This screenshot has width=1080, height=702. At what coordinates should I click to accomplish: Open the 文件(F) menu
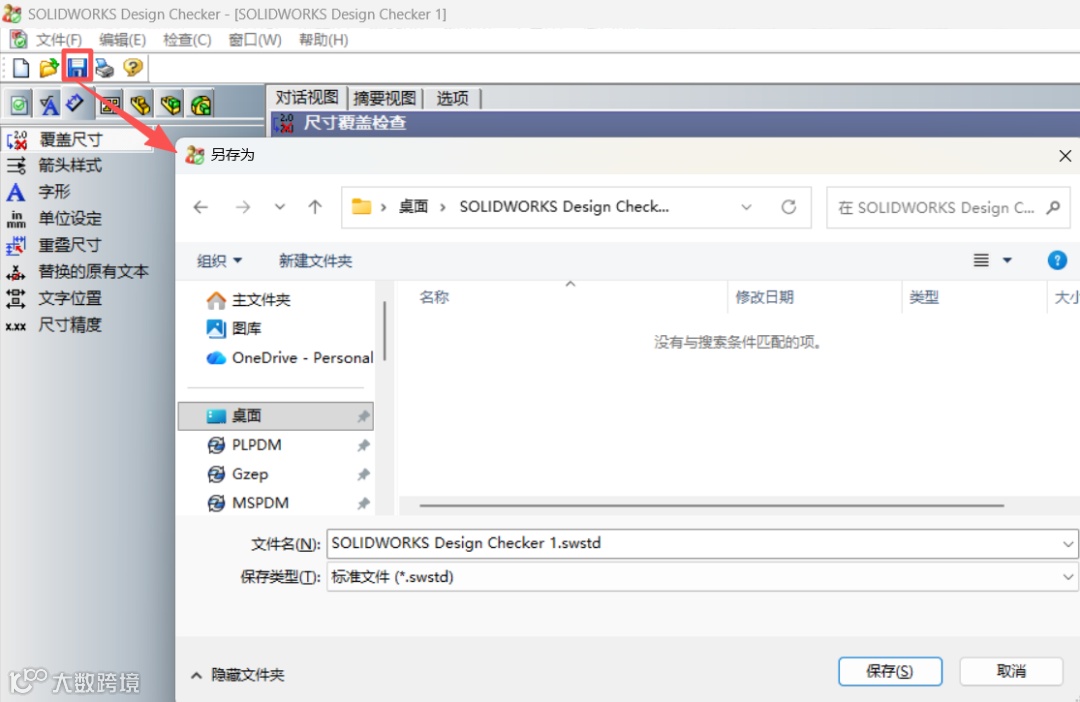pos(59,40)
